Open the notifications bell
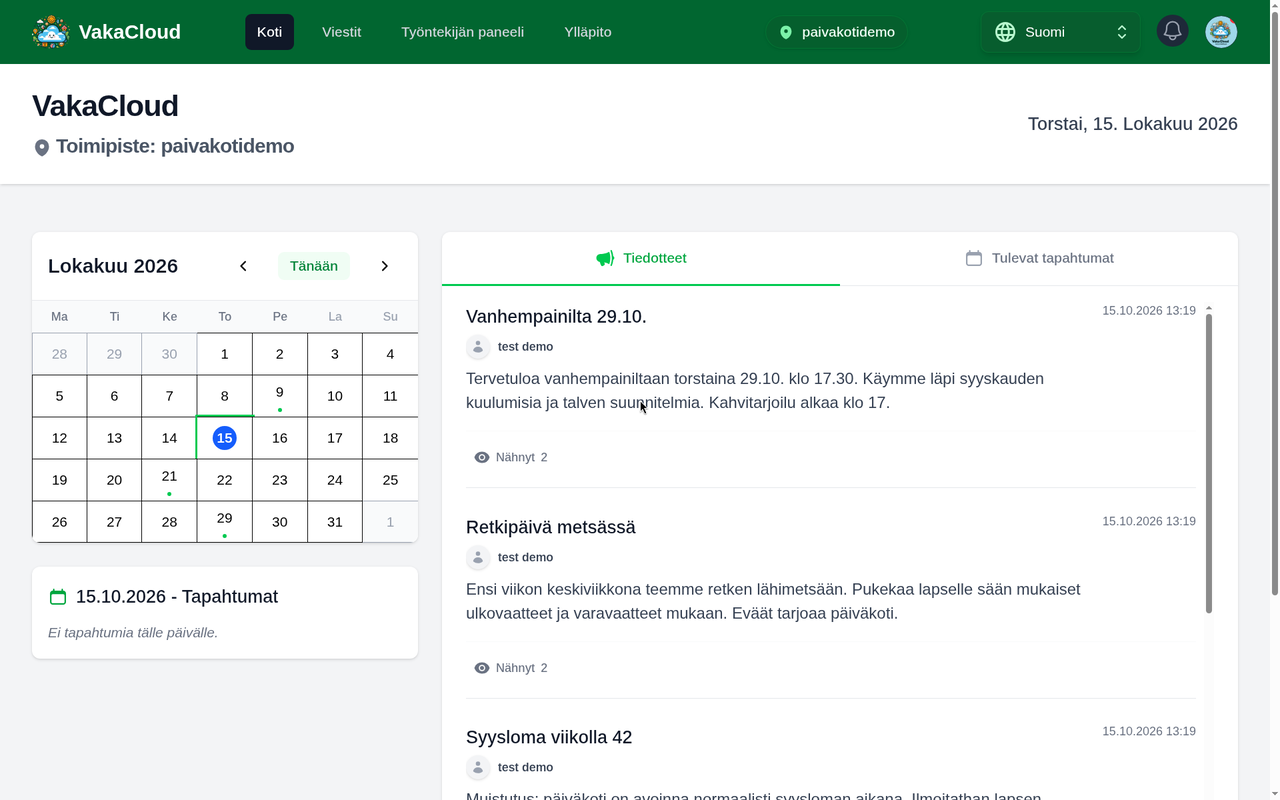 point(1173,32)
